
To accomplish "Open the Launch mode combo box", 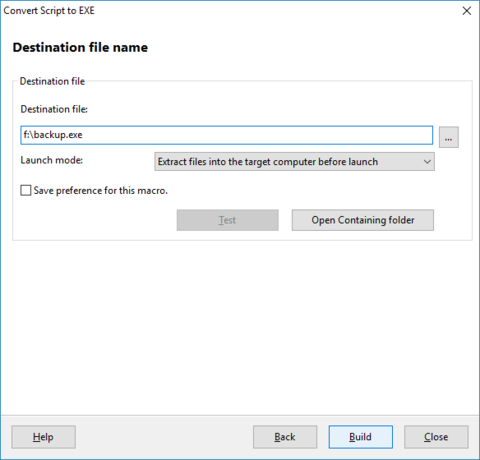I will (294, 162).
